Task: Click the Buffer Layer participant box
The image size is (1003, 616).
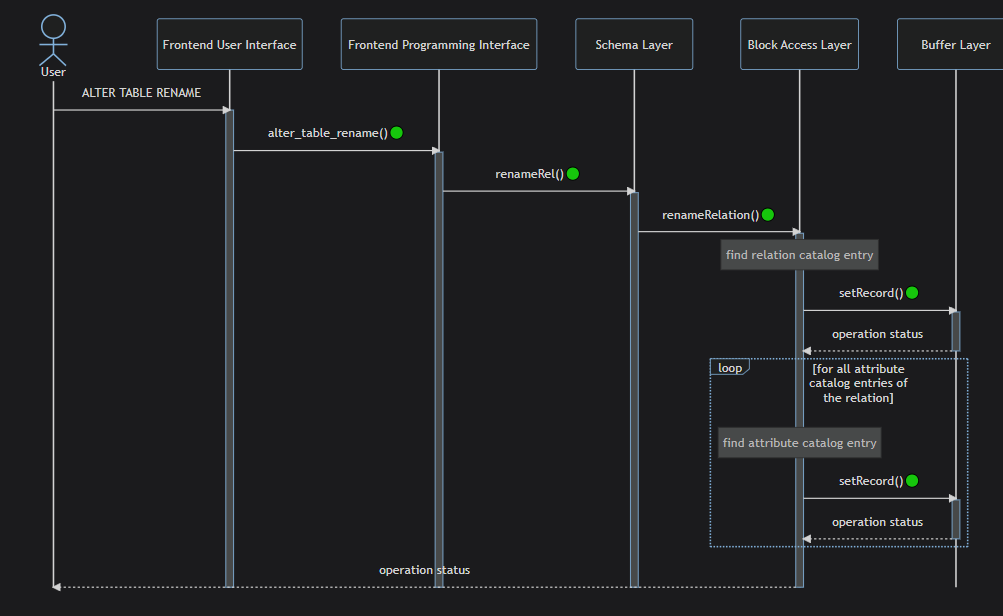Action: coord(950,44)
